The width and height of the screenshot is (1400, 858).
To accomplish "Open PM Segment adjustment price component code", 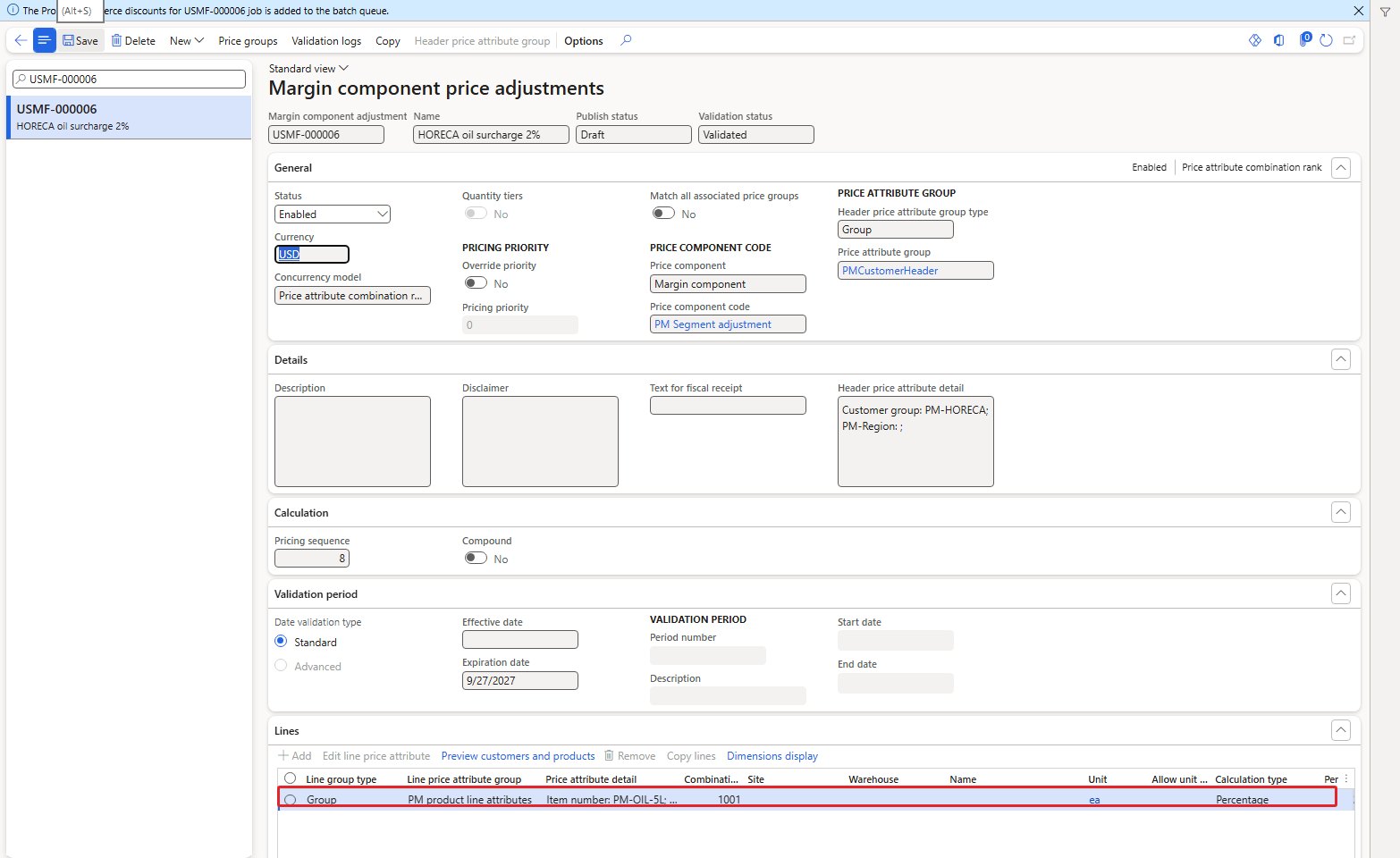I will click(713, 324).
